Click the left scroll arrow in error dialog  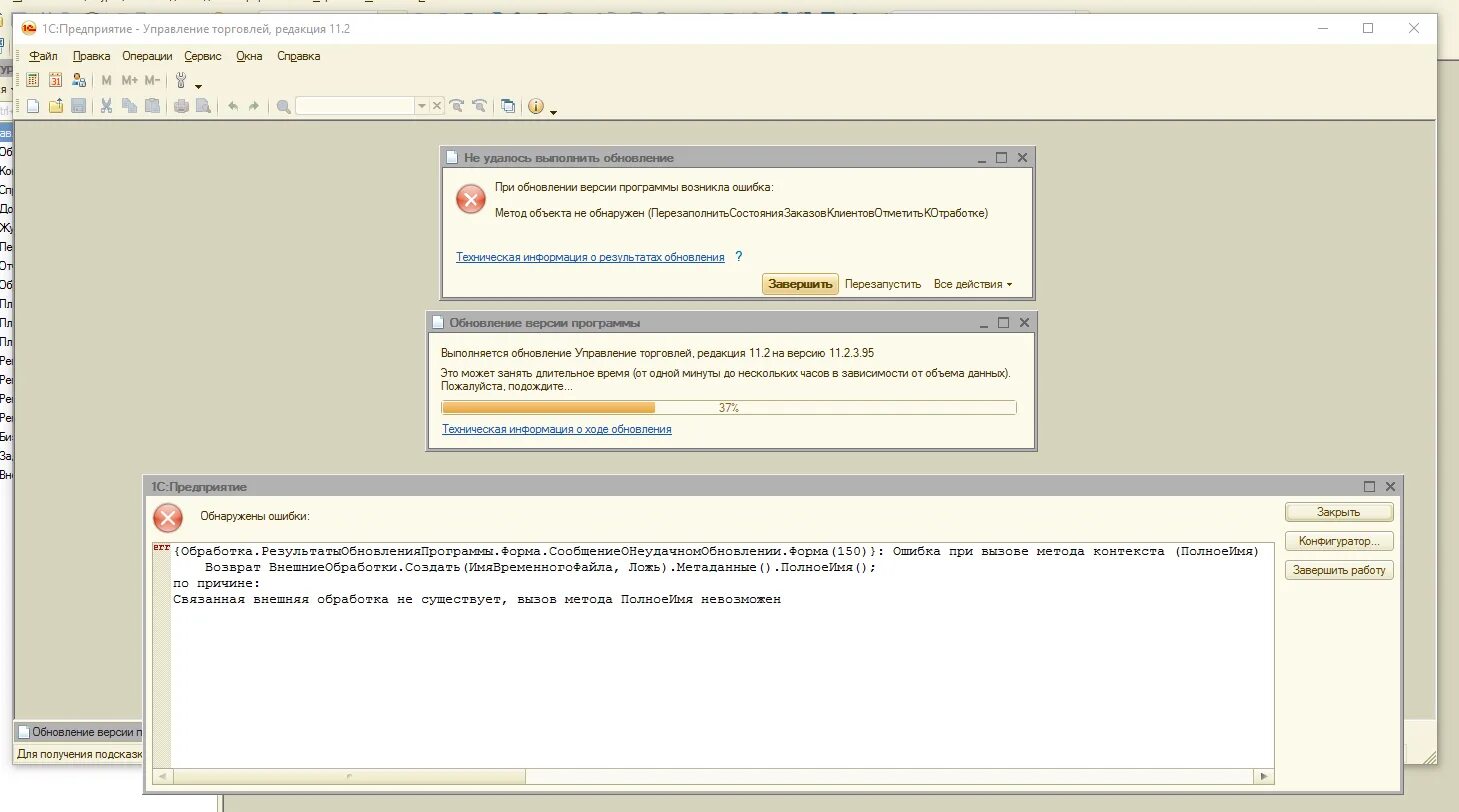click(x=160, y=776)
